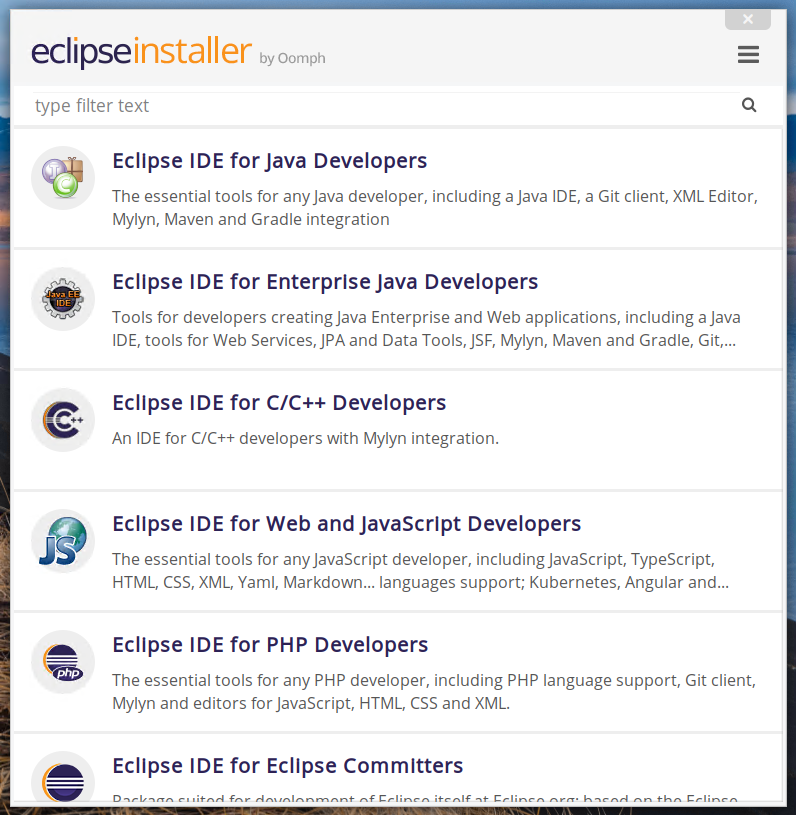Viewport: 796px width, 815px height.
Task: Click the 'essential tools for any PHP developer' description
Action: (434, 692)
